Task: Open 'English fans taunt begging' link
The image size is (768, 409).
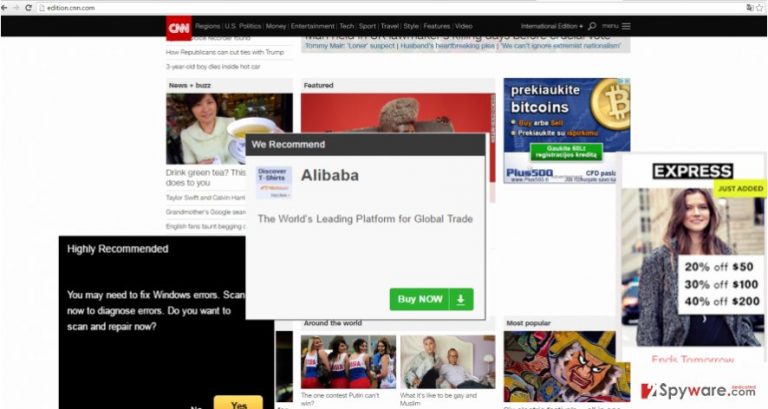Action: [x=205, y=226]
